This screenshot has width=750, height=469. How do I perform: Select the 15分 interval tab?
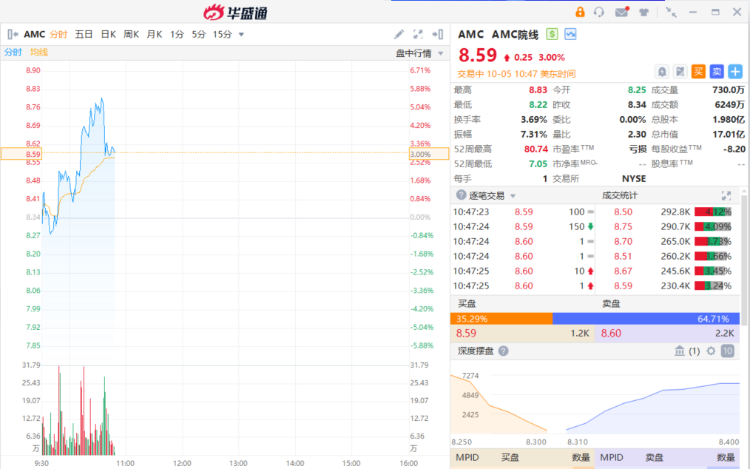(222, 34)
